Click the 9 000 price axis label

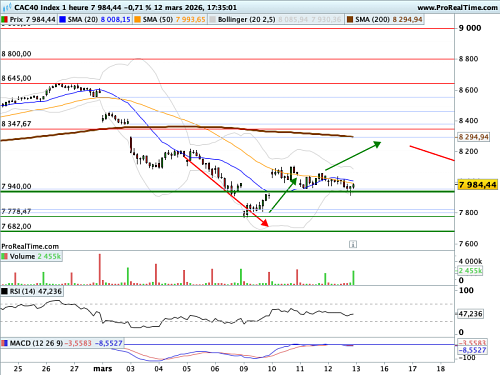coord(470,28)
